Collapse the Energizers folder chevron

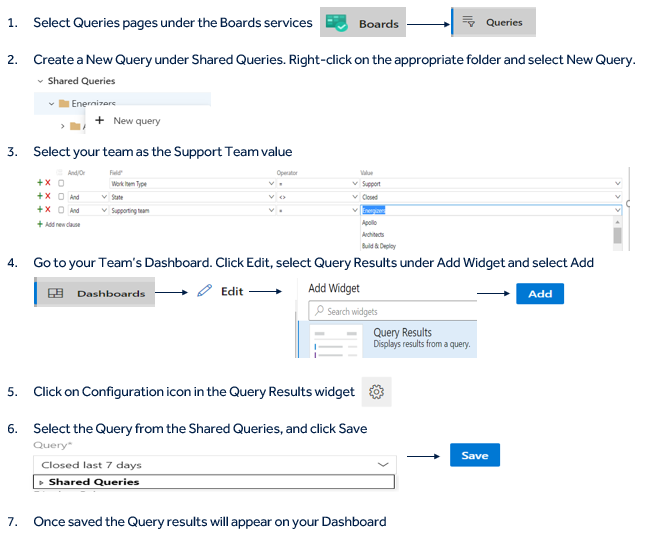click(52, 103)
